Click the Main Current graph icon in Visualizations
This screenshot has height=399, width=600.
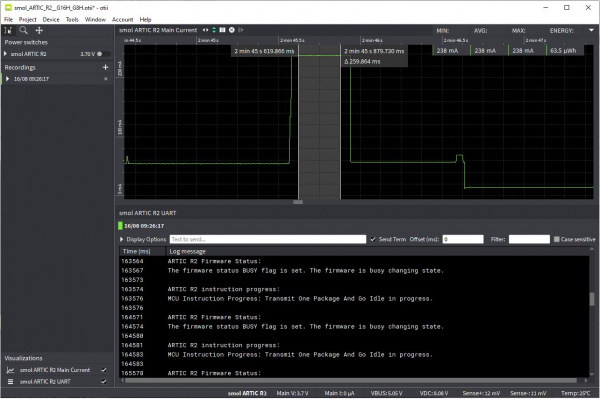tap(10, 370)
